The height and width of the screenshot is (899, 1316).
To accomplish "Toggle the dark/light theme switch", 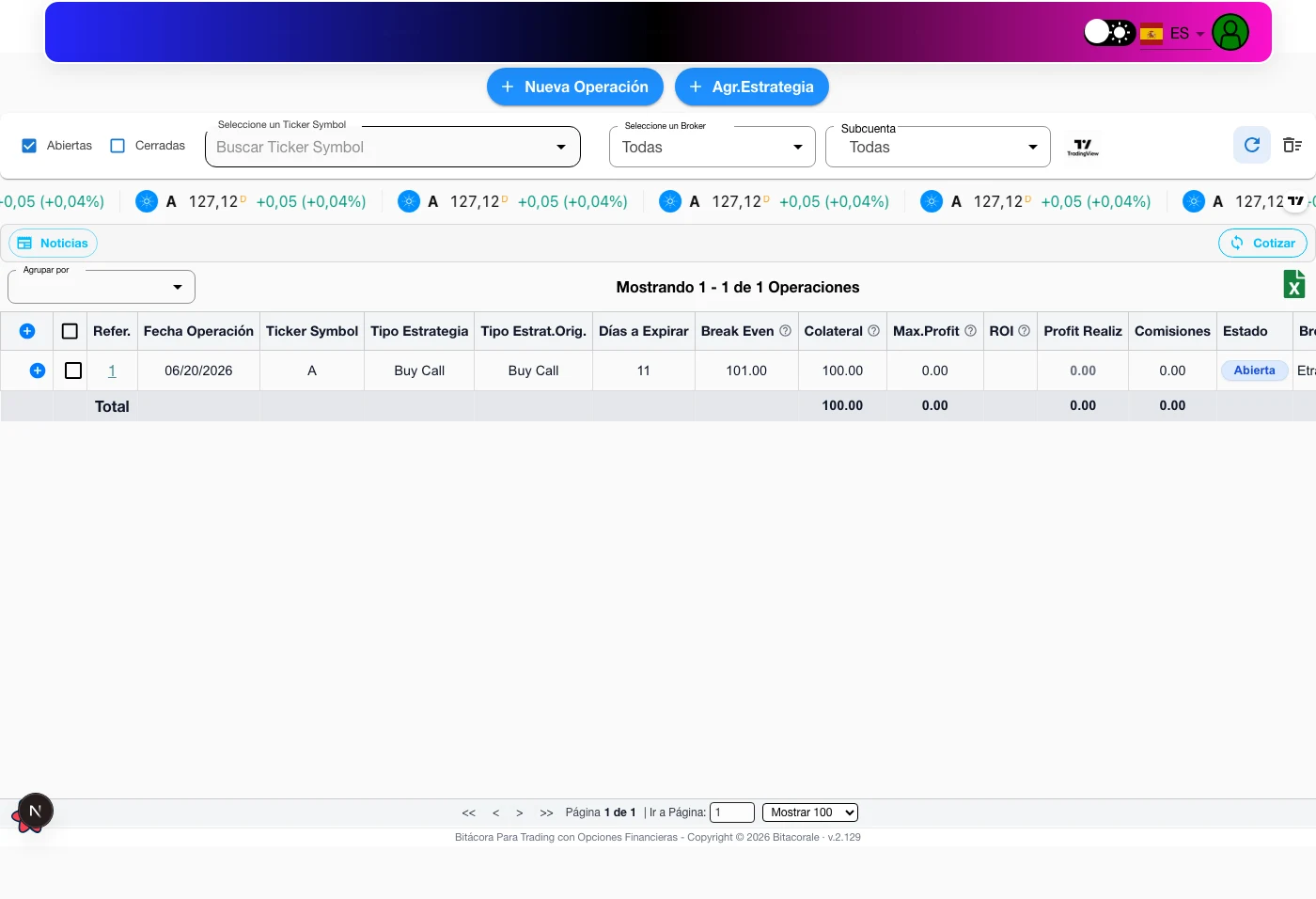I will click(1109, 32).
